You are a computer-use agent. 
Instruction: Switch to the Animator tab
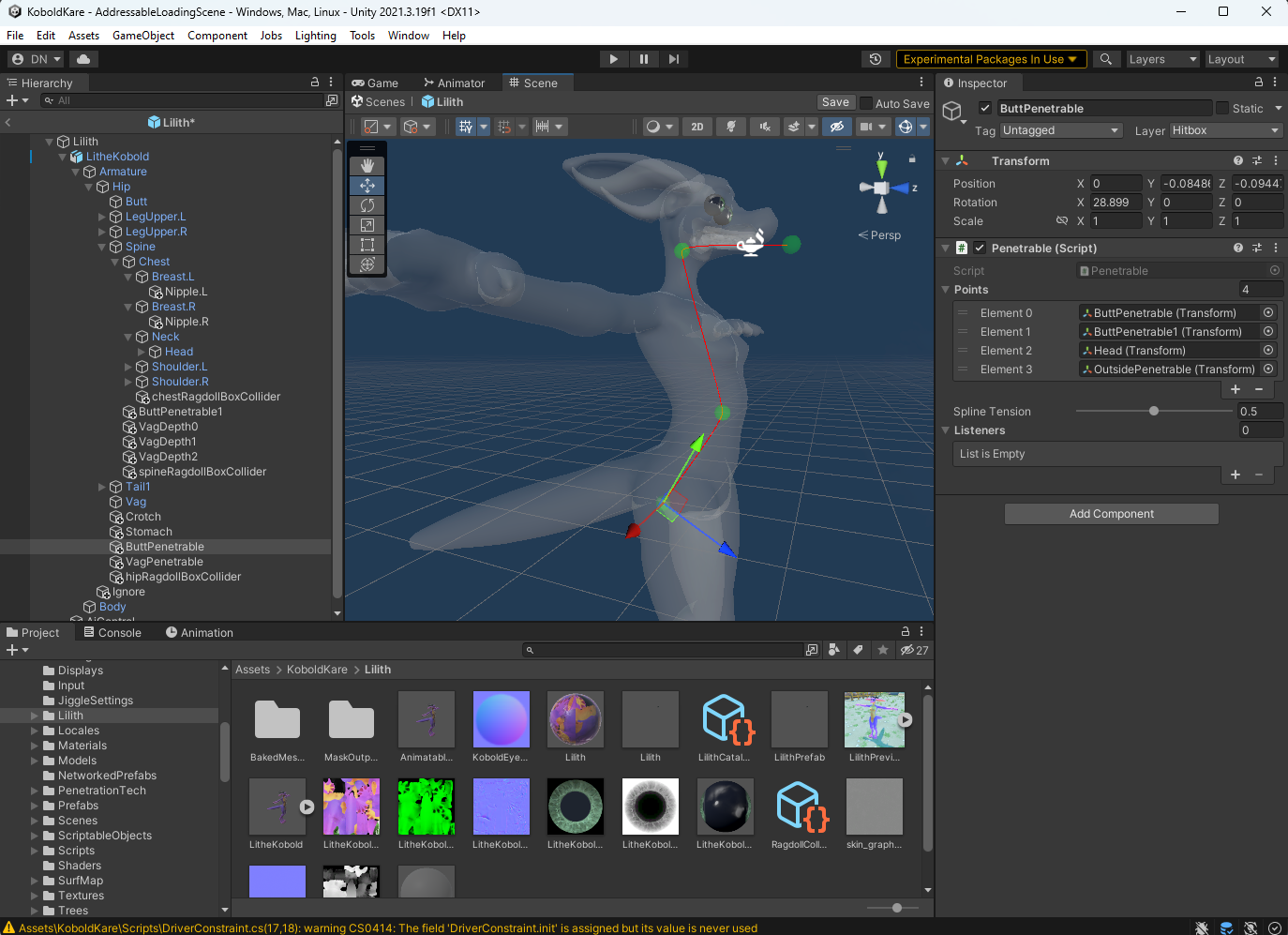coord(455,83)
